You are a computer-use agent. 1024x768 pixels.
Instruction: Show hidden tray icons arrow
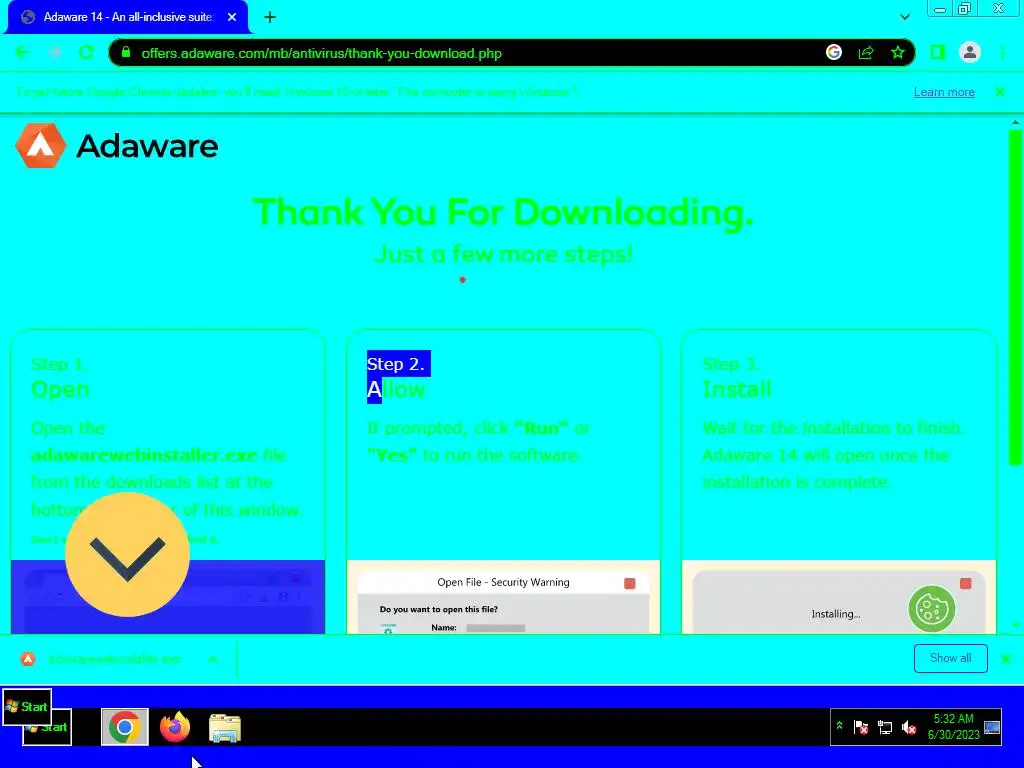[x=839, y=726]
